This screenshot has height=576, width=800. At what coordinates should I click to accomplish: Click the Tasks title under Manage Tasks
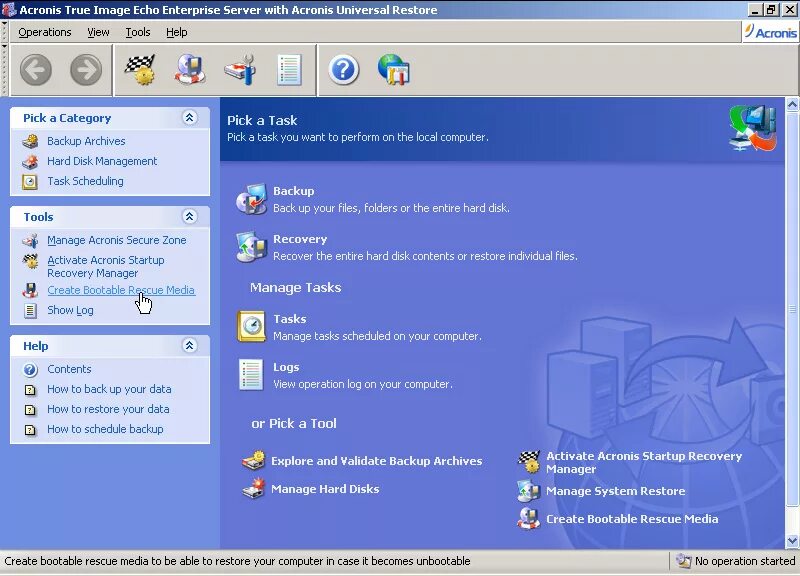(x=290, y=319)
